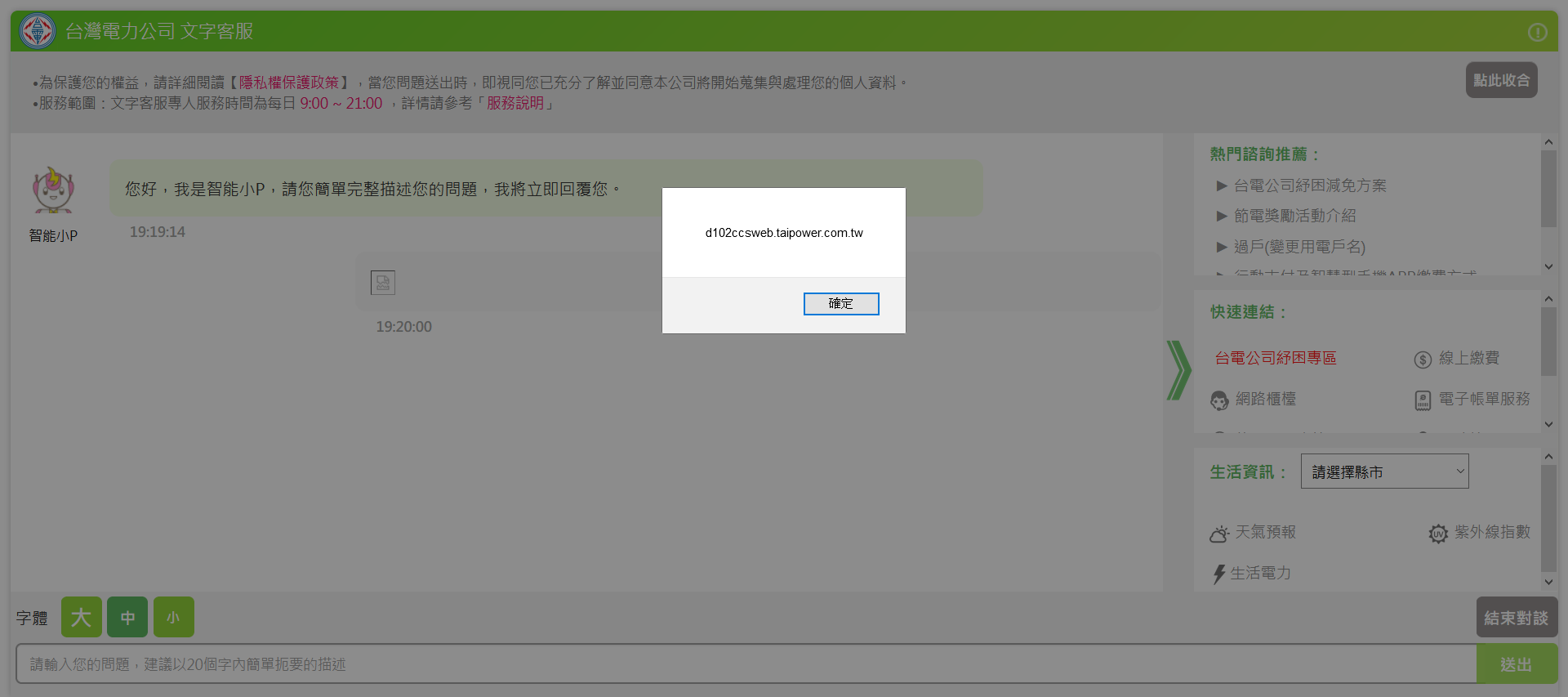Open the 台電公司紓困專區 quick link
Viewport: 1568px width, 697px height.
1276,358
